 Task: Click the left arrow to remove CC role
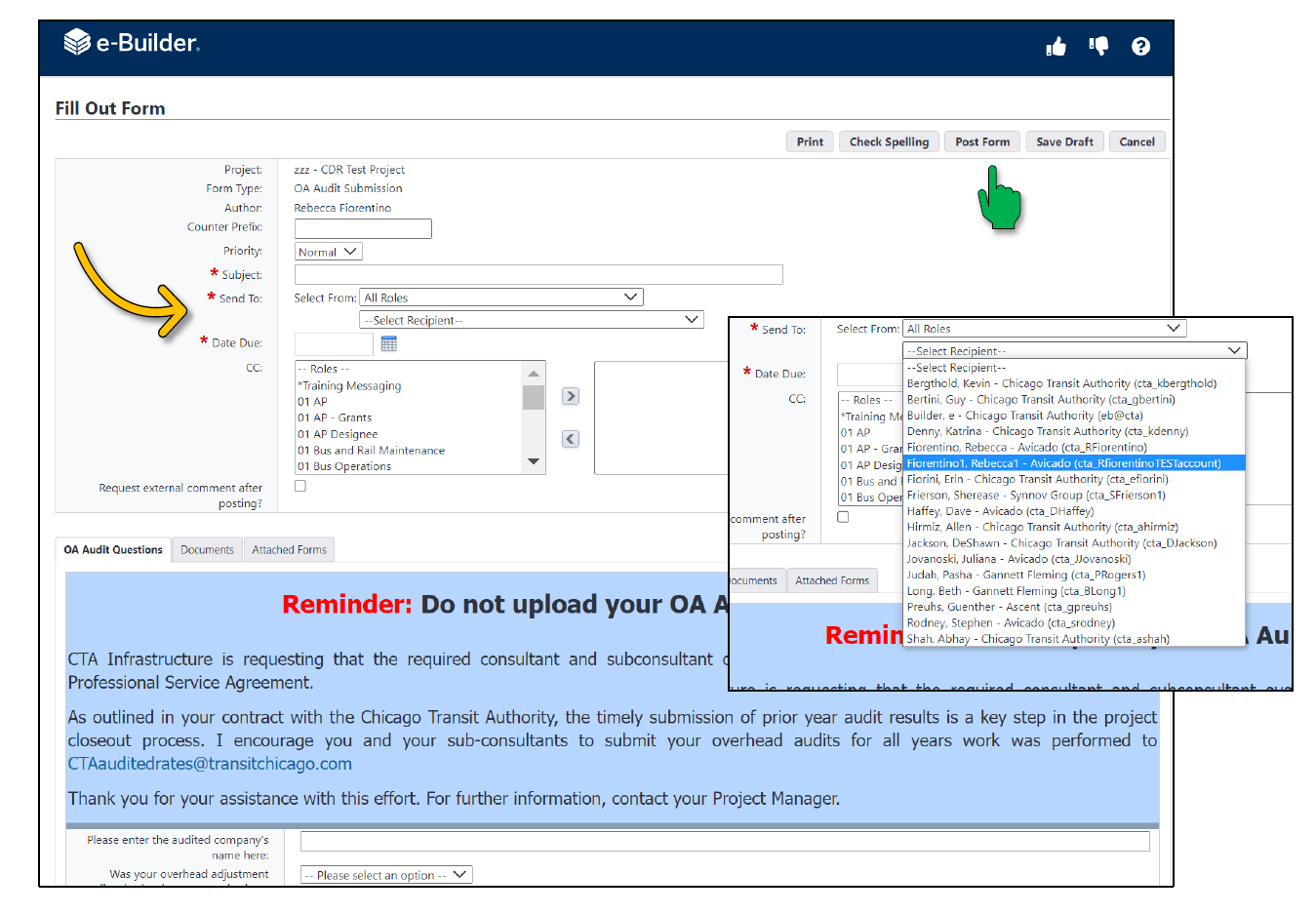571,439
